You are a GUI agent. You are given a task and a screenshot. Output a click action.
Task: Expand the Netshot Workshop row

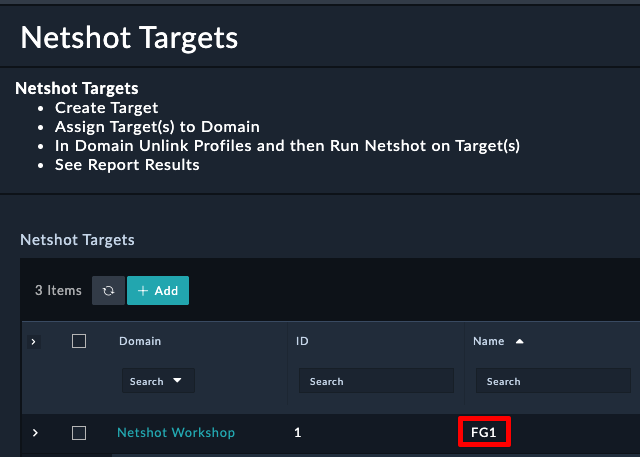[35, 433]
